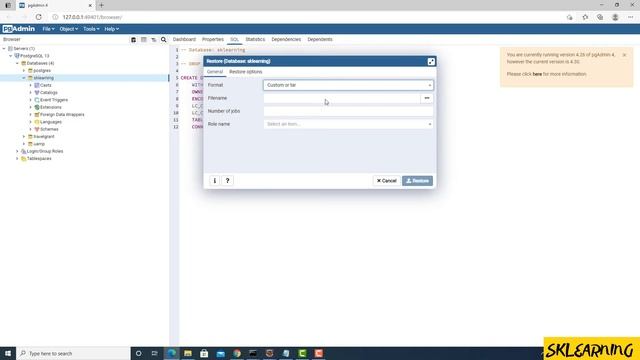This screenshot has width=640, height=360.
Task: Click the Microsoft Edge taskbar icon
Action: (171, 353)
